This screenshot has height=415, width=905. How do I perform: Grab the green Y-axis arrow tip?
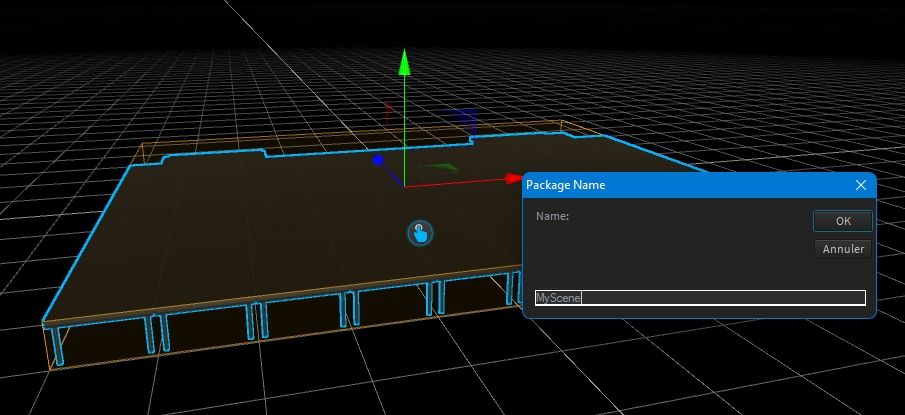(405, 62)
